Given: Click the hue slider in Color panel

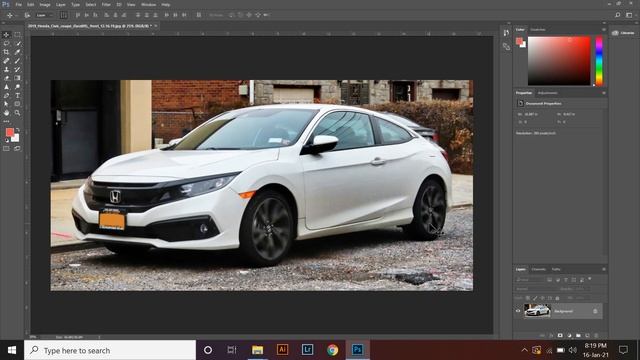Looking at the screenshot, I should [x=599, y=61].
